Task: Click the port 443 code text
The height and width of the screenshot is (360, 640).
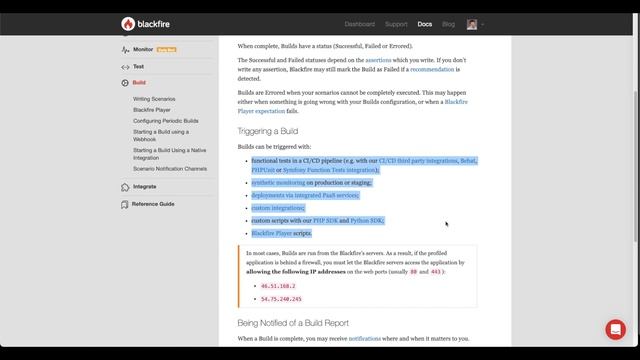Action: [436, 272]
